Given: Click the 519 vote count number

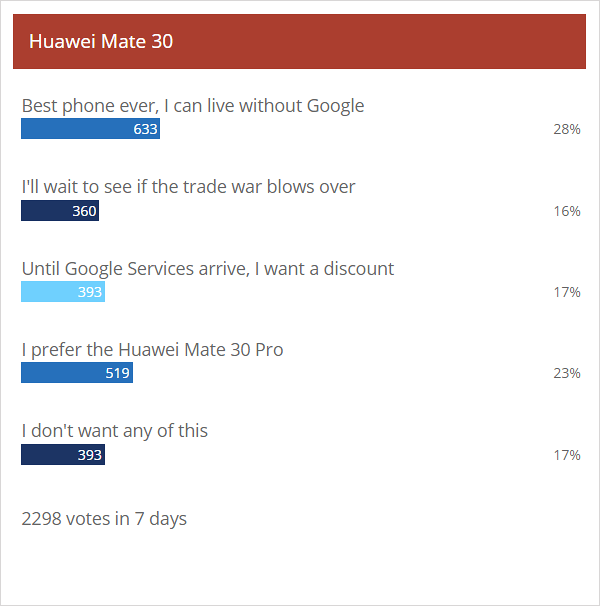Looking at the screenshot, I should tap(117, 374).
